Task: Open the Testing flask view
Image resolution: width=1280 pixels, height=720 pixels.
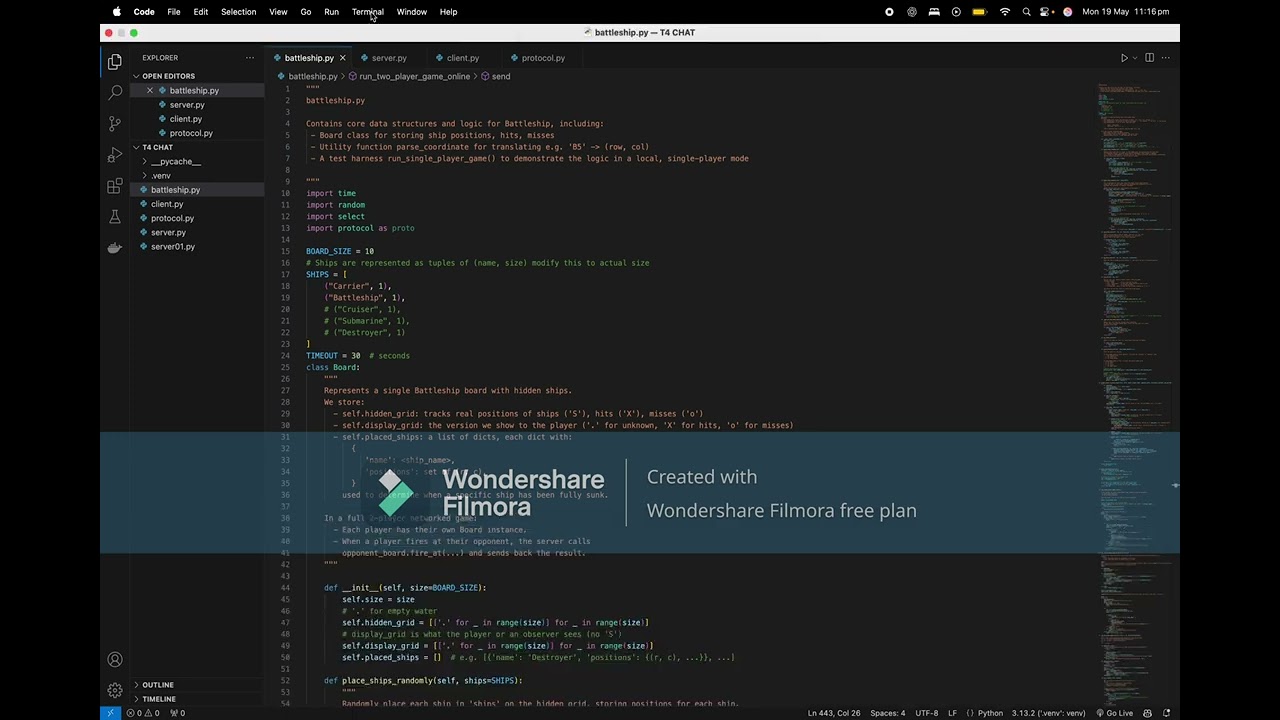Action: coord(115,217)
